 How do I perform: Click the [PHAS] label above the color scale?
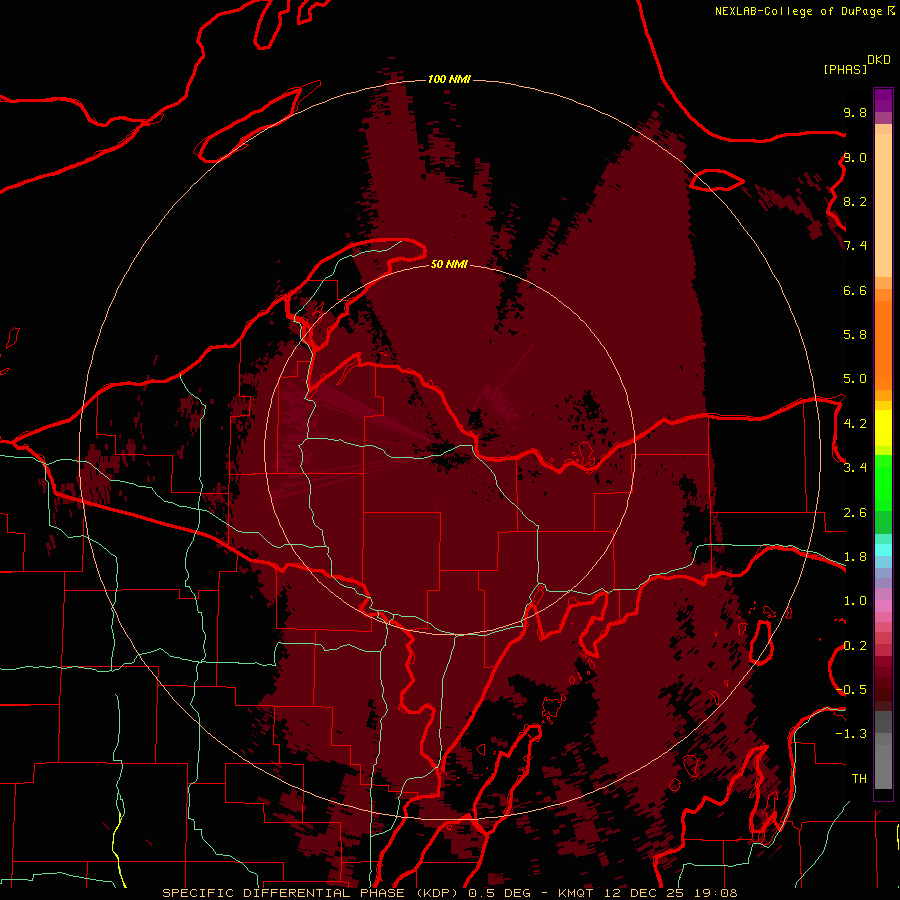point(845,70)
